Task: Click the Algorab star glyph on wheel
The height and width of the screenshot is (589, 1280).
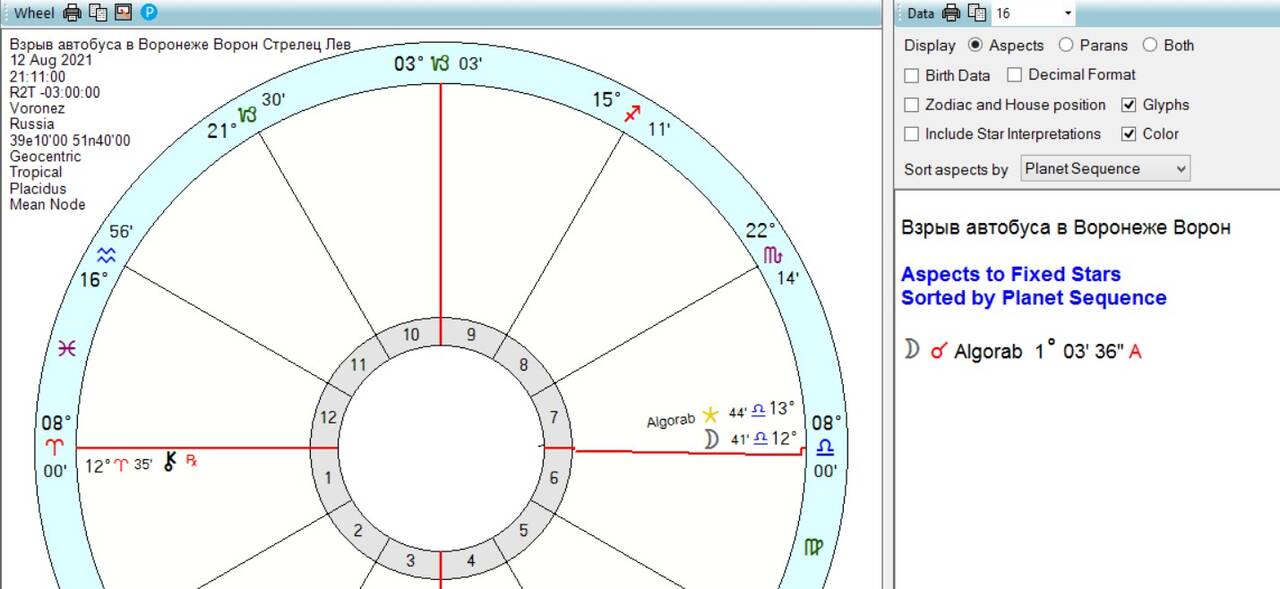Action: [710, 414]
